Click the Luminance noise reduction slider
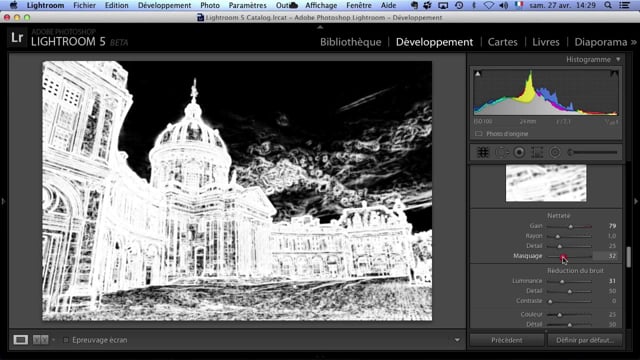 pyautogui.click(x=569, y=281)
